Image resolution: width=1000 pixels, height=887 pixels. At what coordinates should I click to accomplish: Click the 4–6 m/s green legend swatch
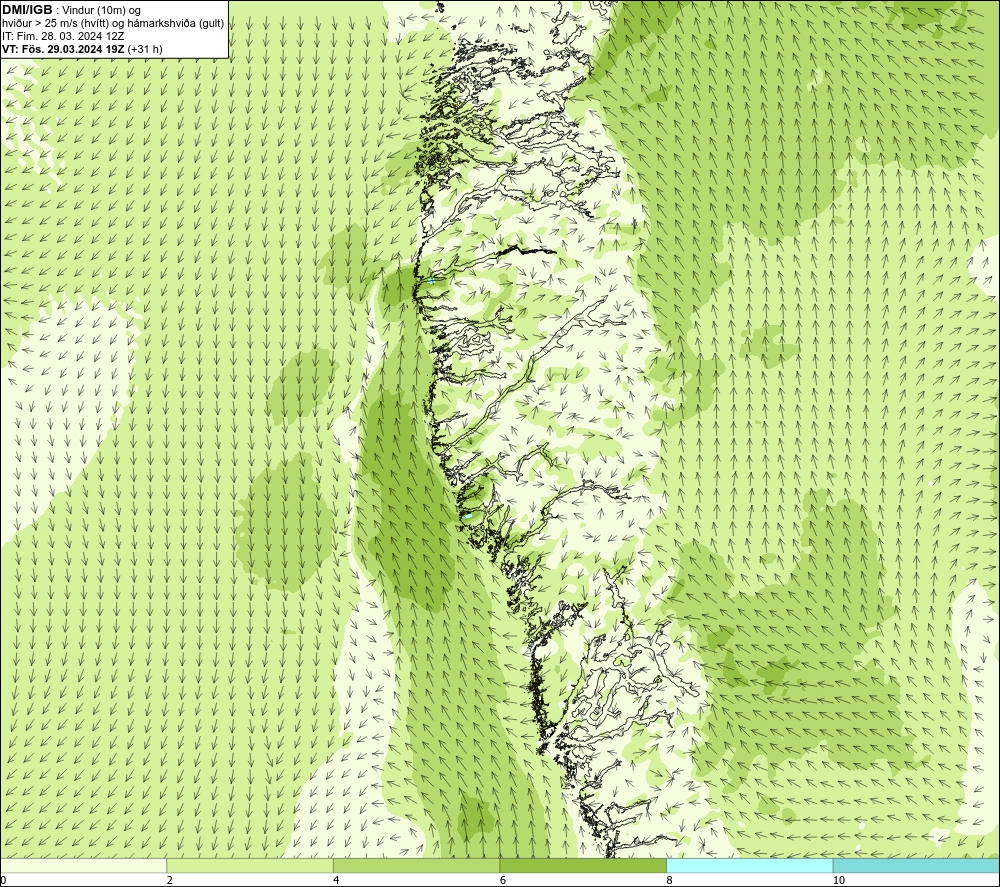(x=416, y=865)
